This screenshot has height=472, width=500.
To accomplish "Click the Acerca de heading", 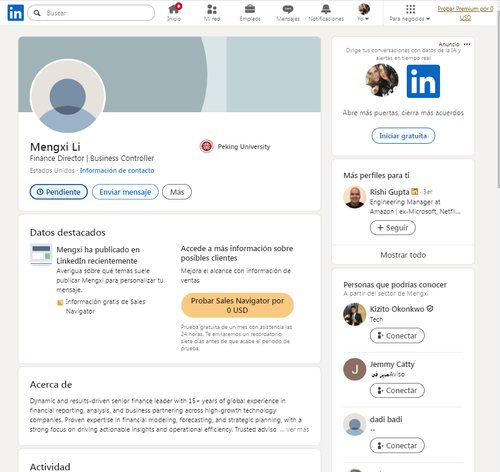I will (x=51, y=385).
